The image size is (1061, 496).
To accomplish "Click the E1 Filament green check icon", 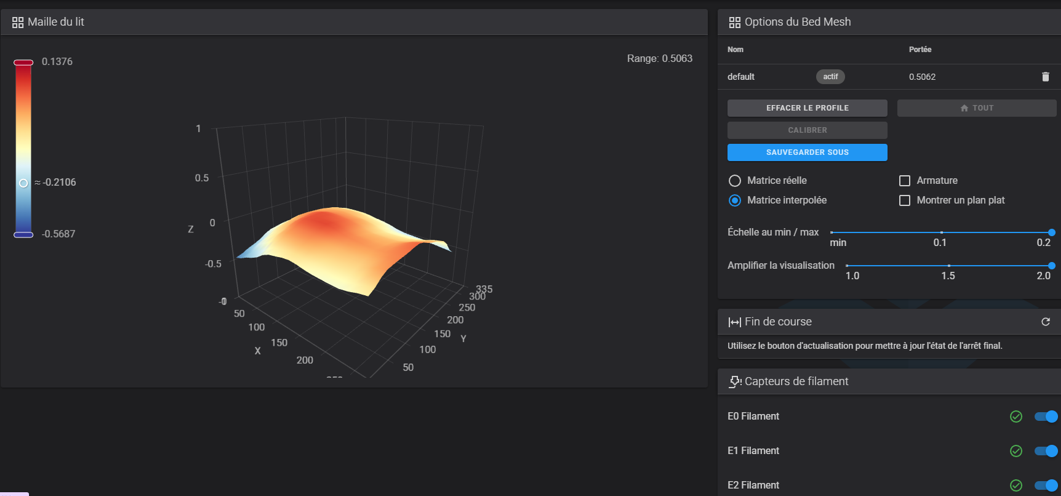I will point(1016,451).
